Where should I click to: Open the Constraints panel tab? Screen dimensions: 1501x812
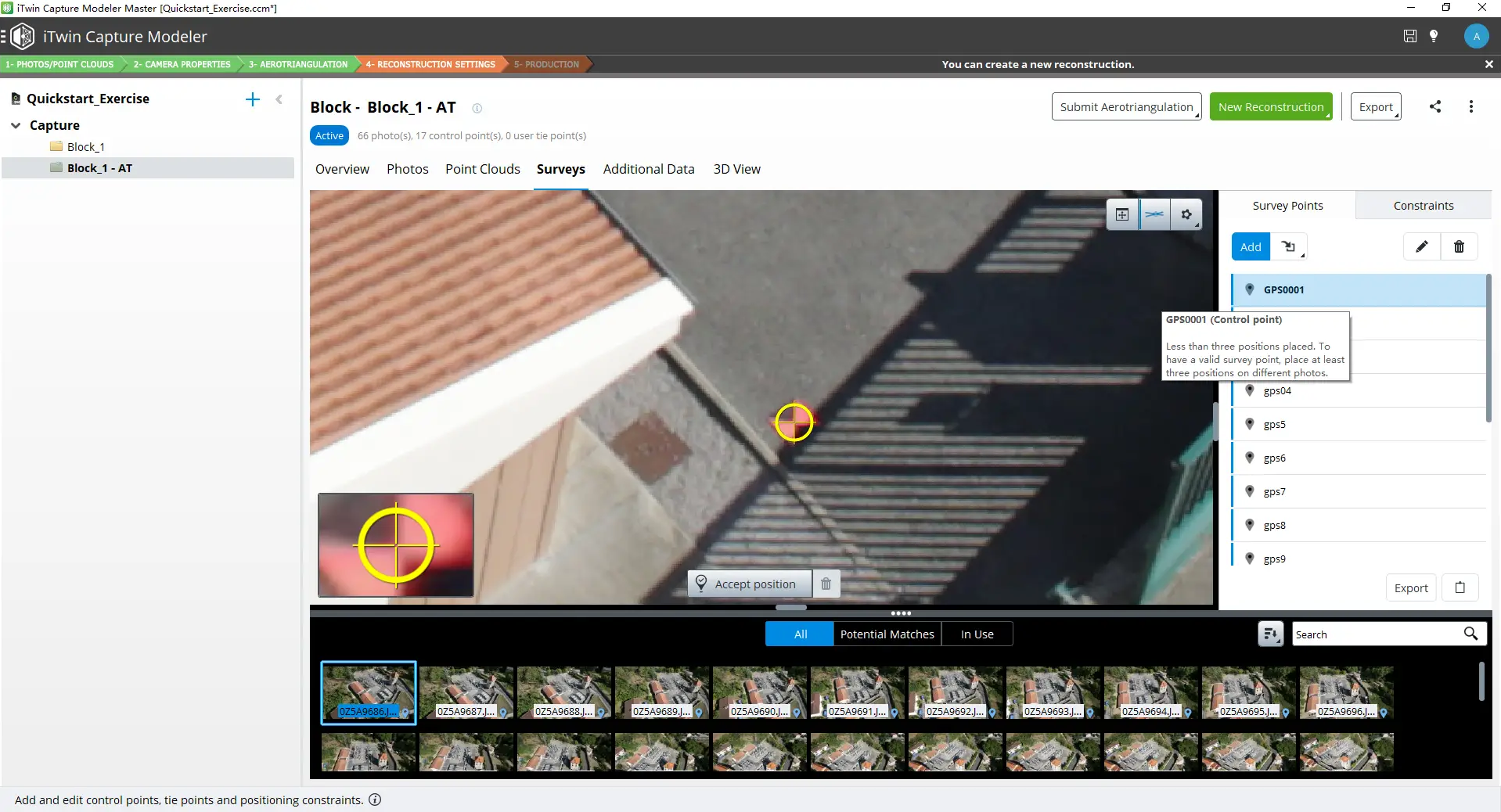(1424, 206)
